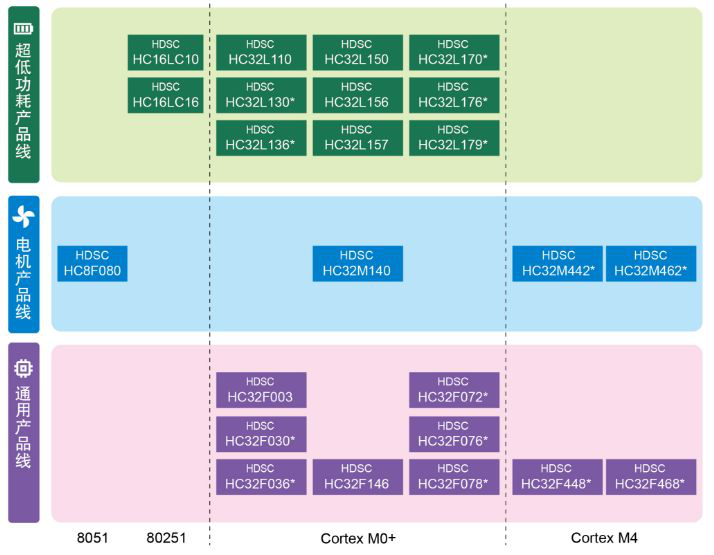Select the HC32L157 product box

pos(357,138)
